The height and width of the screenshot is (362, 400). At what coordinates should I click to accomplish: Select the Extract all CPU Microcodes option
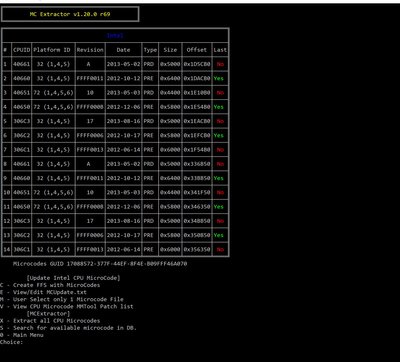[50, 321]
